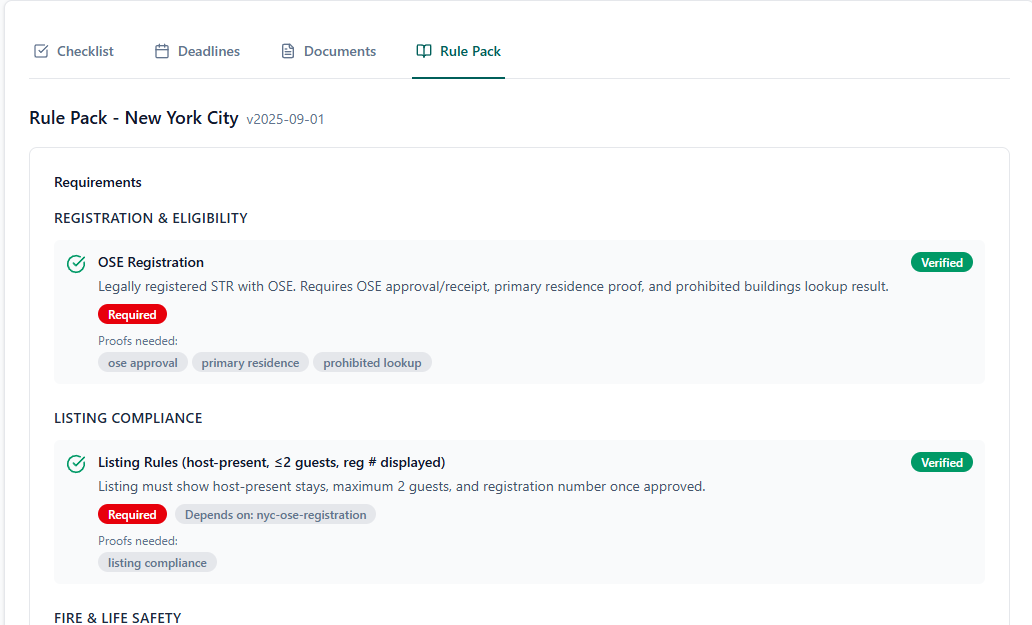Click the 'primary residence' proof tag
The height and width of the screenshot is (625, 1032).
pyautogui.click(x=250, y=363)
